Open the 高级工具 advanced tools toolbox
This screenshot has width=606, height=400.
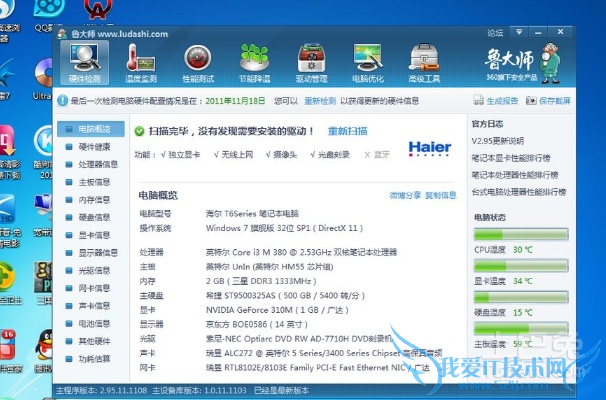click(424, 63)
